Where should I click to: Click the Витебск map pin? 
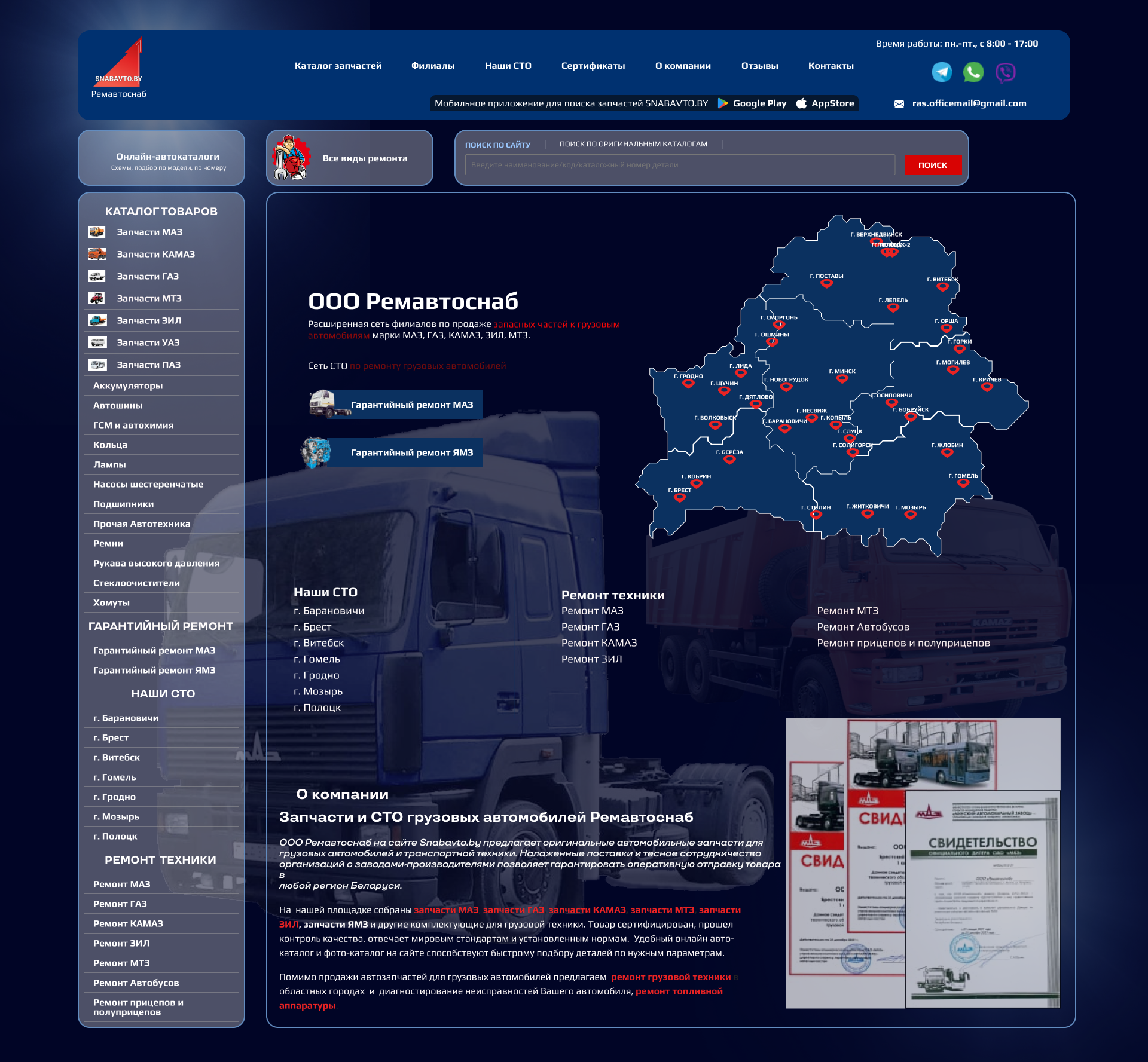pyautogui.click(x=943, y=287)
